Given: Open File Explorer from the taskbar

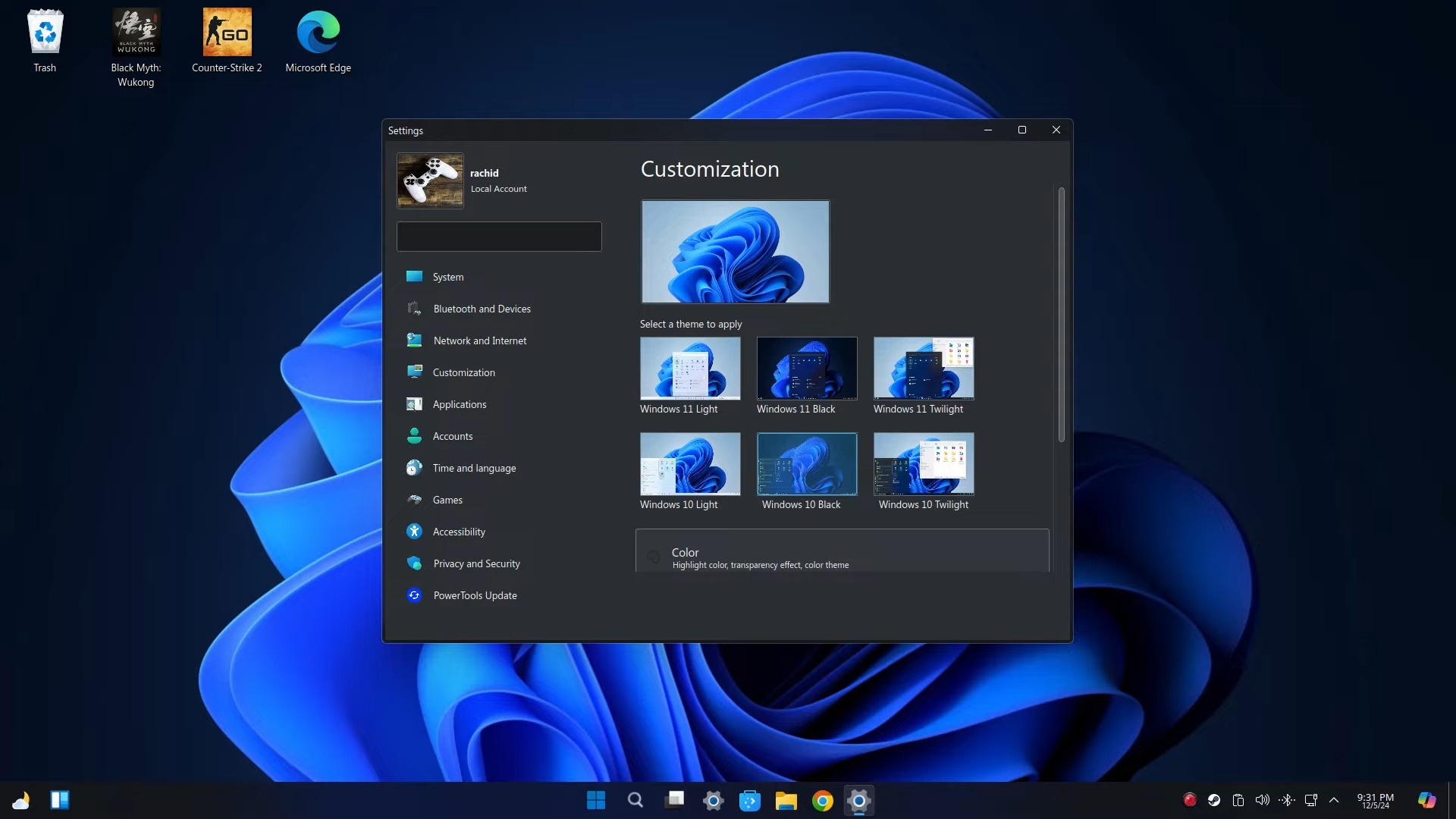Looking at the screenshot, I should click(x=786, y=801).
